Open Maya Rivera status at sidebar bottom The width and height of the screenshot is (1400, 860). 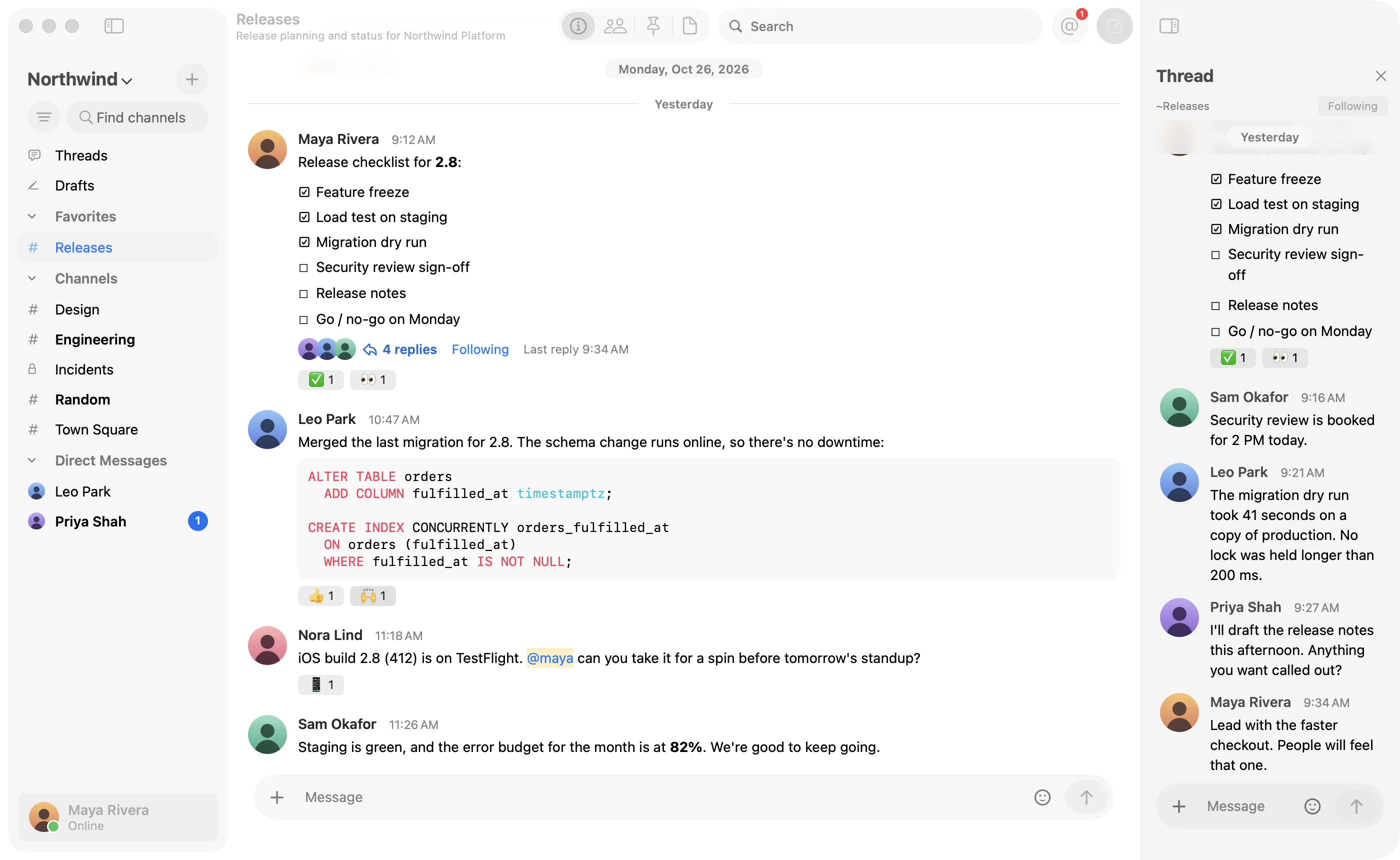pyautogui.click(x=117, y=817)
